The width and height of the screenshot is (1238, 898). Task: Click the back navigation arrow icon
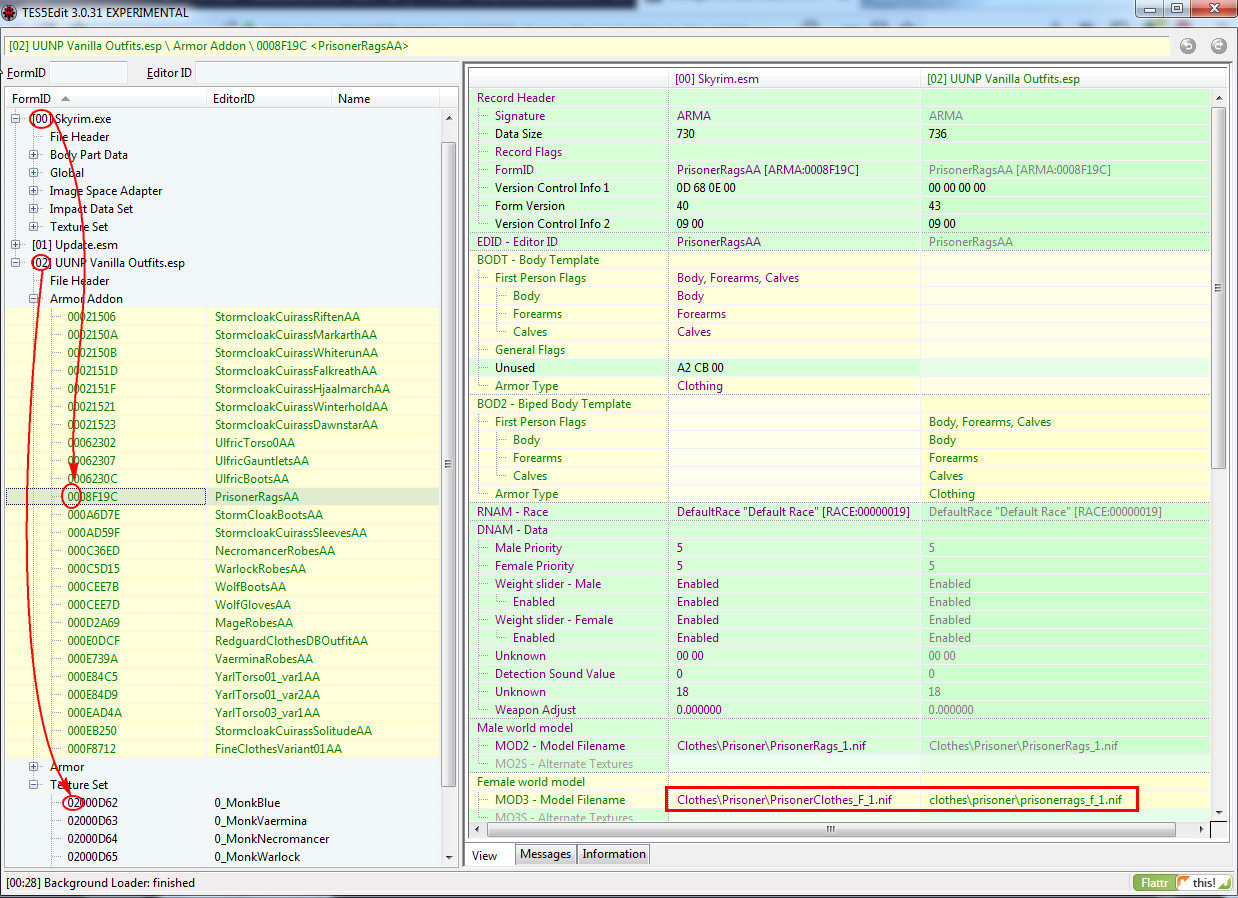tap(1188, 46)
